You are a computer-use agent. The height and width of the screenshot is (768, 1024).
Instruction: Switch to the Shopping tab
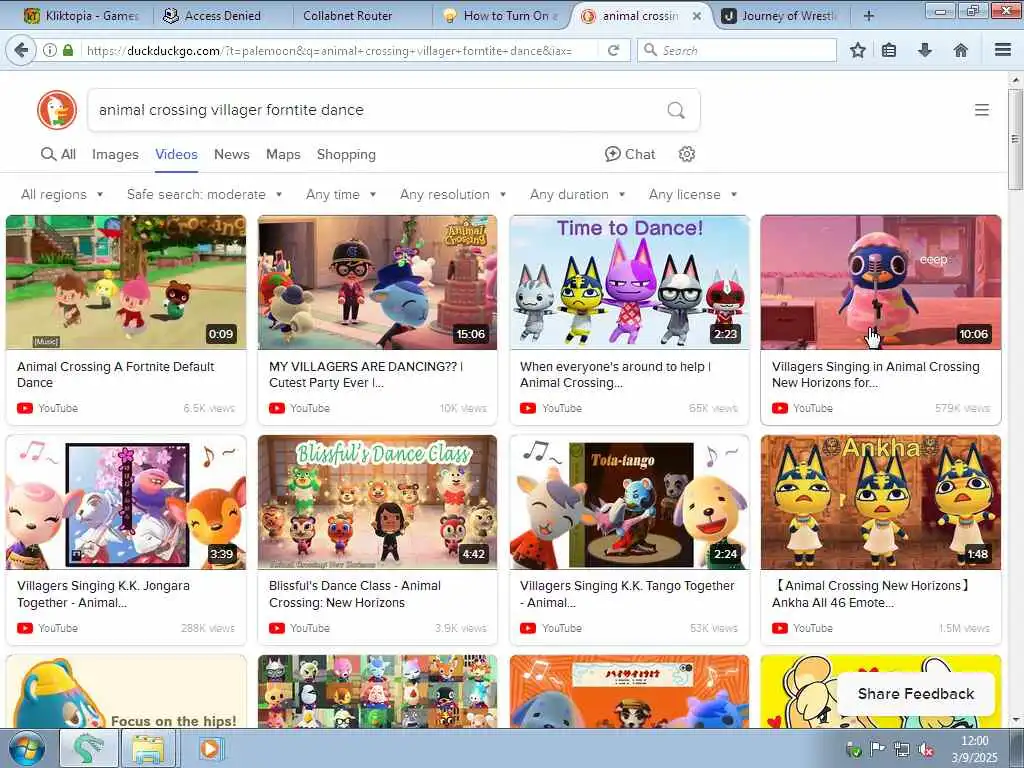tap(346, 155)
